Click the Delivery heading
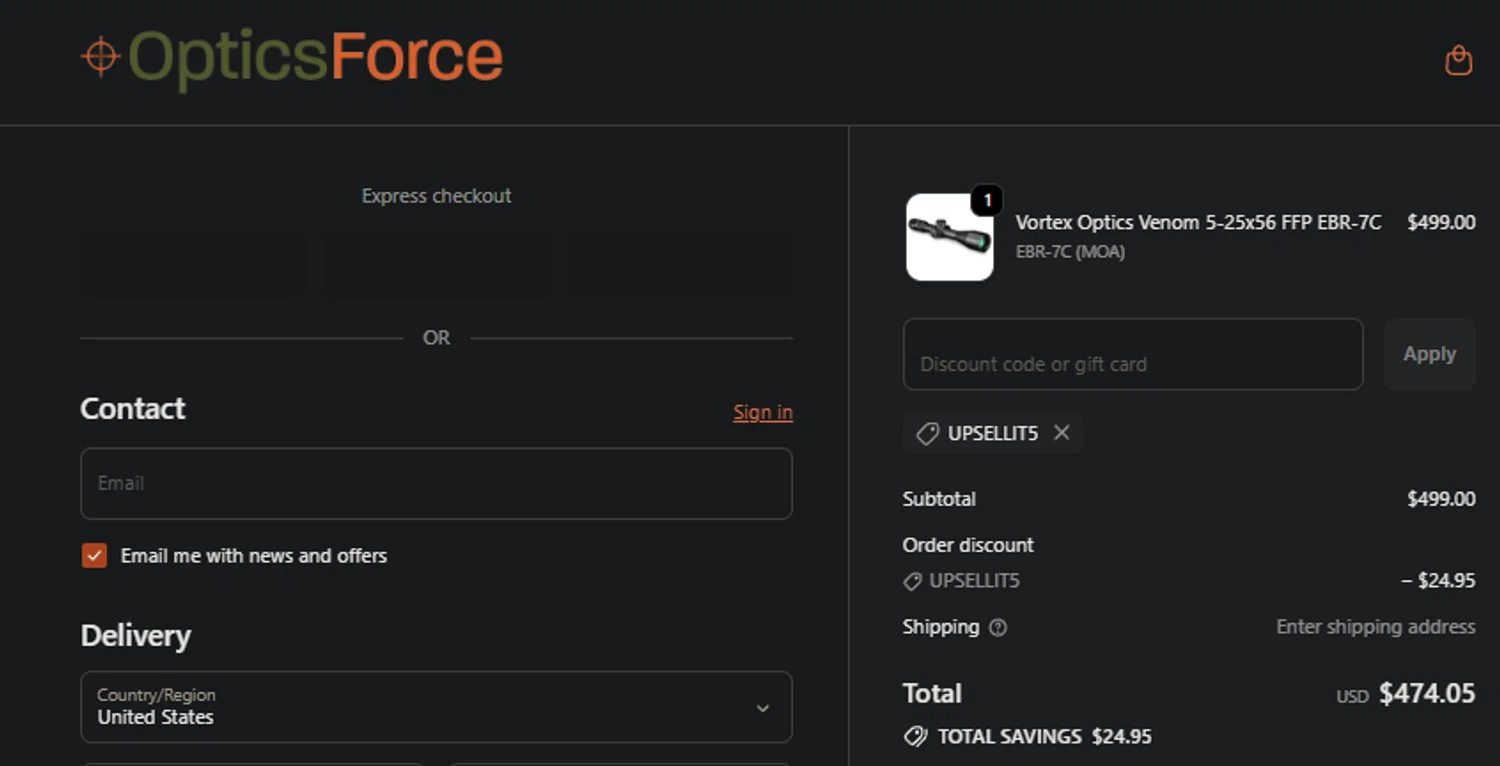This screenshot has height=766, width=1500. (x=136, y=636)
